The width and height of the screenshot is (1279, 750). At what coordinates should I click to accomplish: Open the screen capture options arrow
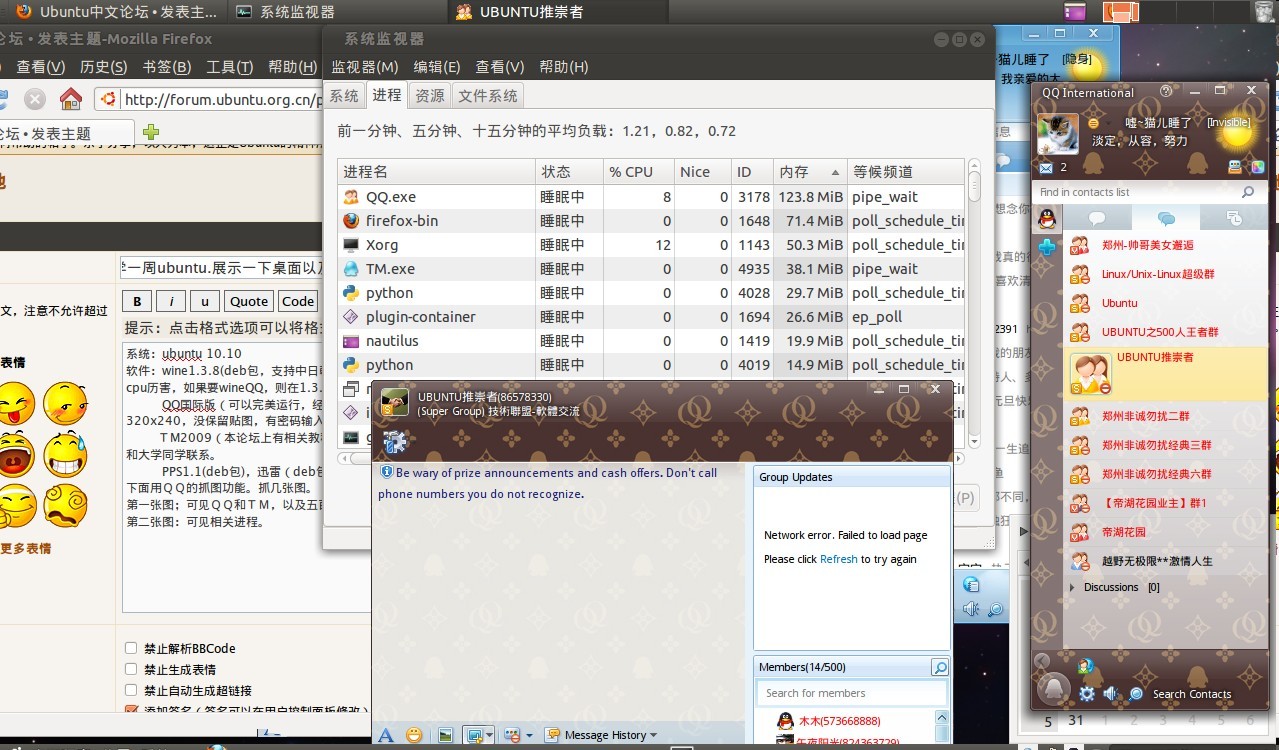click(490, 735)
